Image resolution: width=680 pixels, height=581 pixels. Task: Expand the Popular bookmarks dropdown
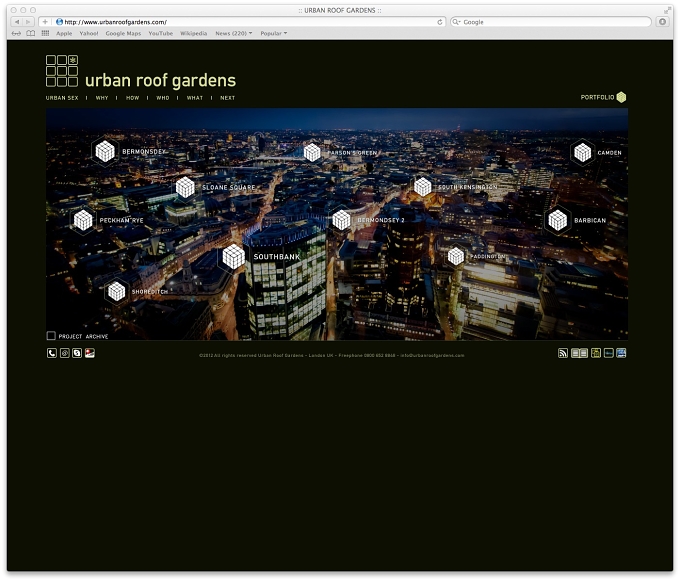click(274, 33)
